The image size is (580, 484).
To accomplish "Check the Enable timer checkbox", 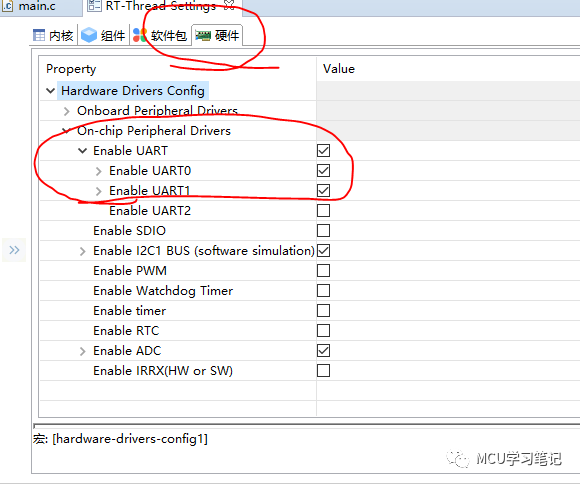I will [x=323, y=310].
